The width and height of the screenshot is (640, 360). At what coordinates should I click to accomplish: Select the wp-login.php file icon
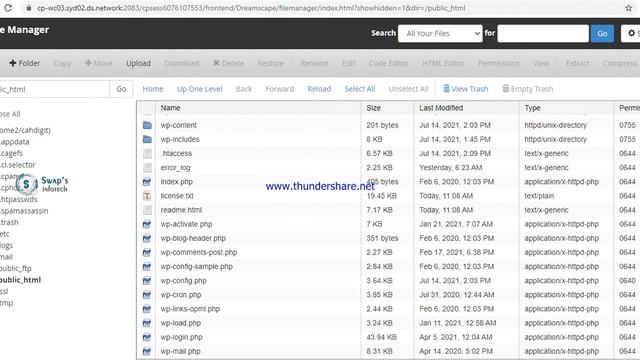click(147, 337)
